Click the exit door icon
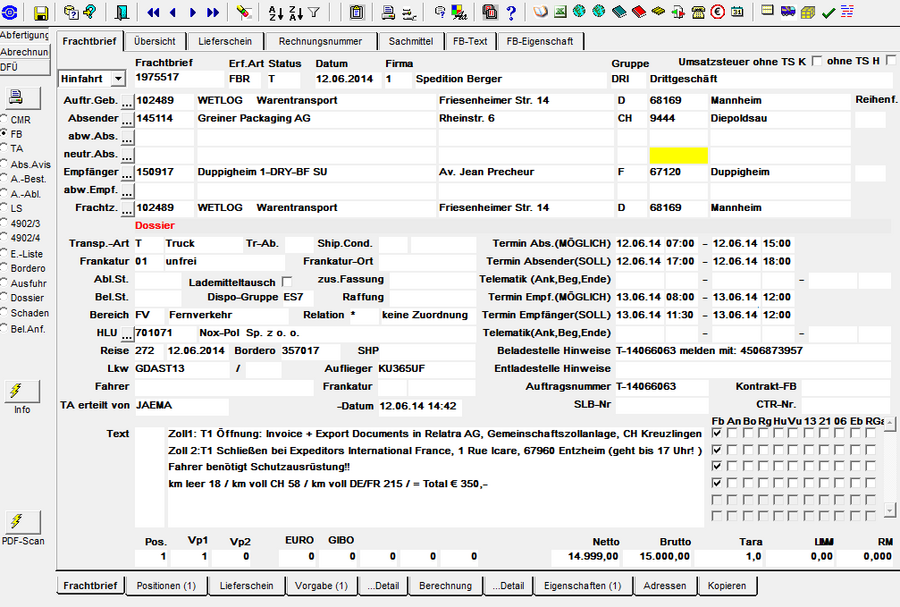The width and height of the screenshot is (900, 607). pos(121,12)
